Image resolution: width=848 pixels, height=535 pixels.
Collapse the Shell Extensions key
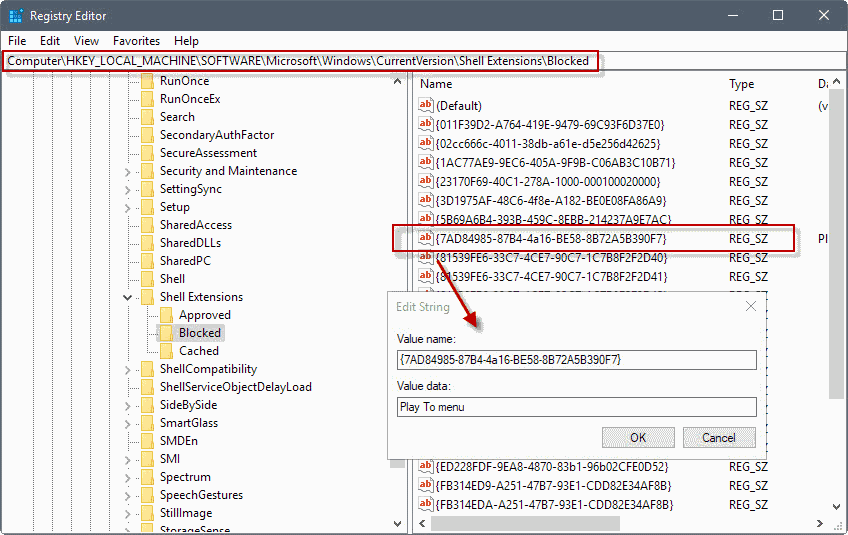[x=128, y=298]
